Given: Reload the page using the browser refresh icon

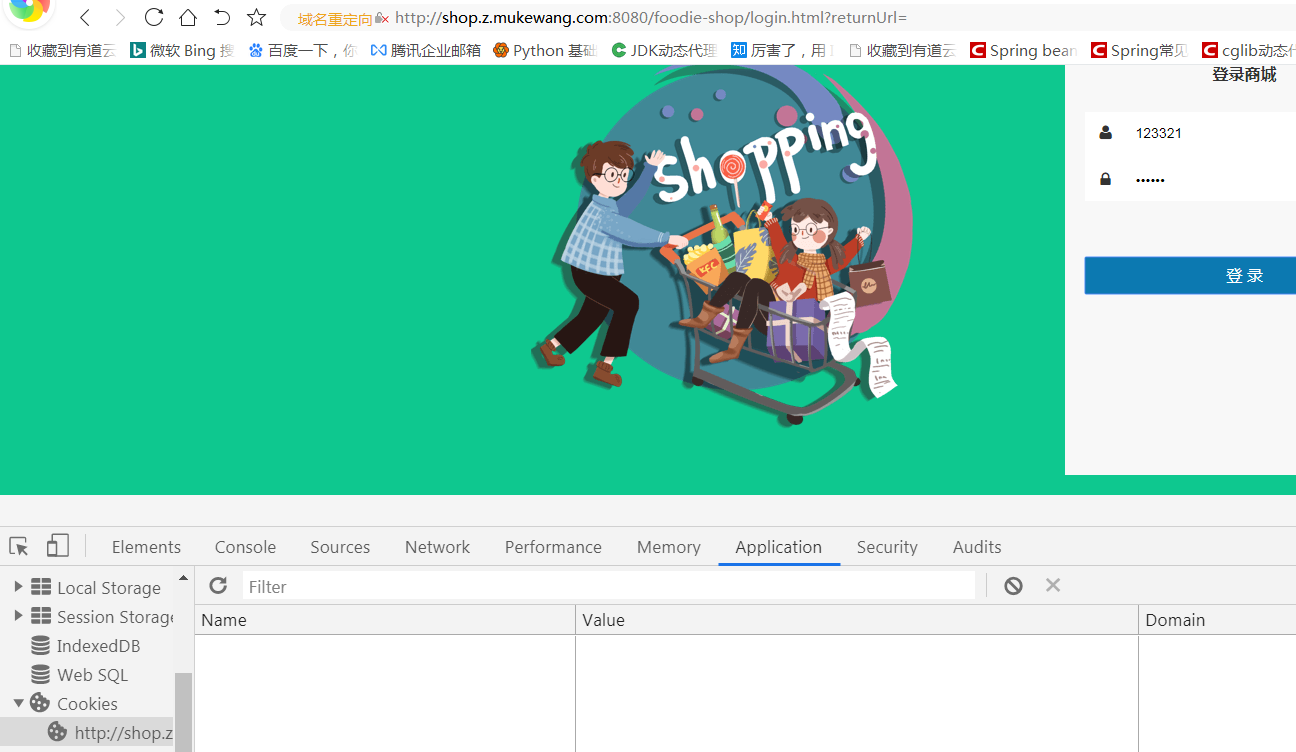Looking at the screenshot, I should tap(154, 17).
